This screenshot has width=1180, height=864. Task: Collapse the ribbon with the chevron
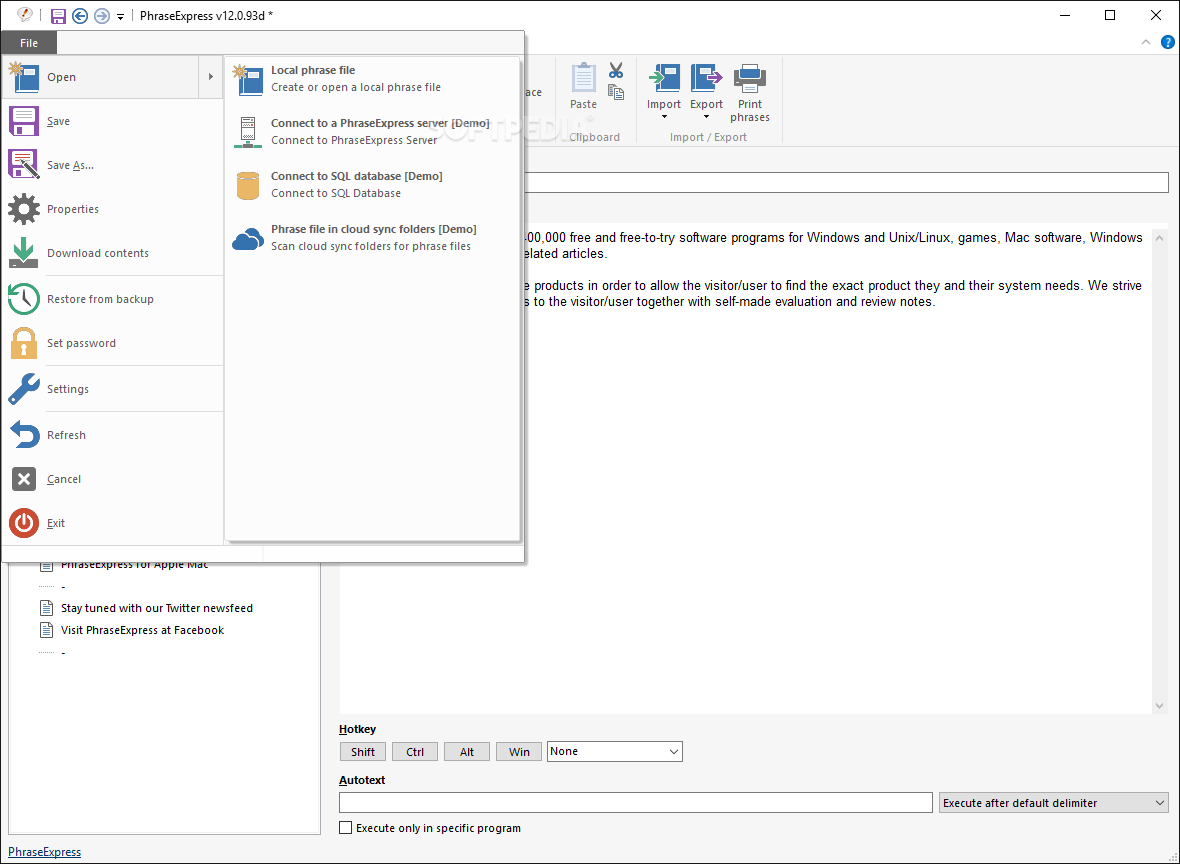click(x=1145, y=42)
